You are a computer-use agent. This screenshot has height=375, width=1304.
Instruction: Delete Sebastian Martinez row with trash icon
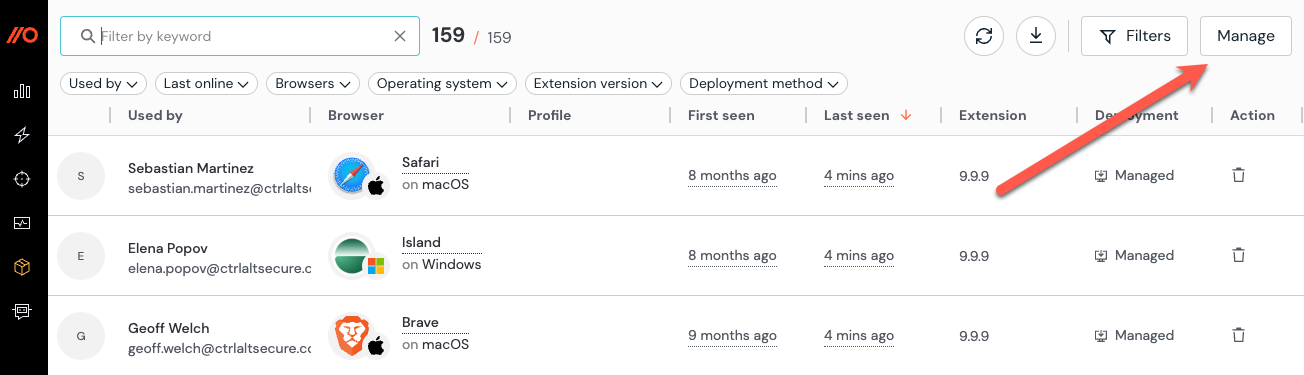coord(1238,175)
